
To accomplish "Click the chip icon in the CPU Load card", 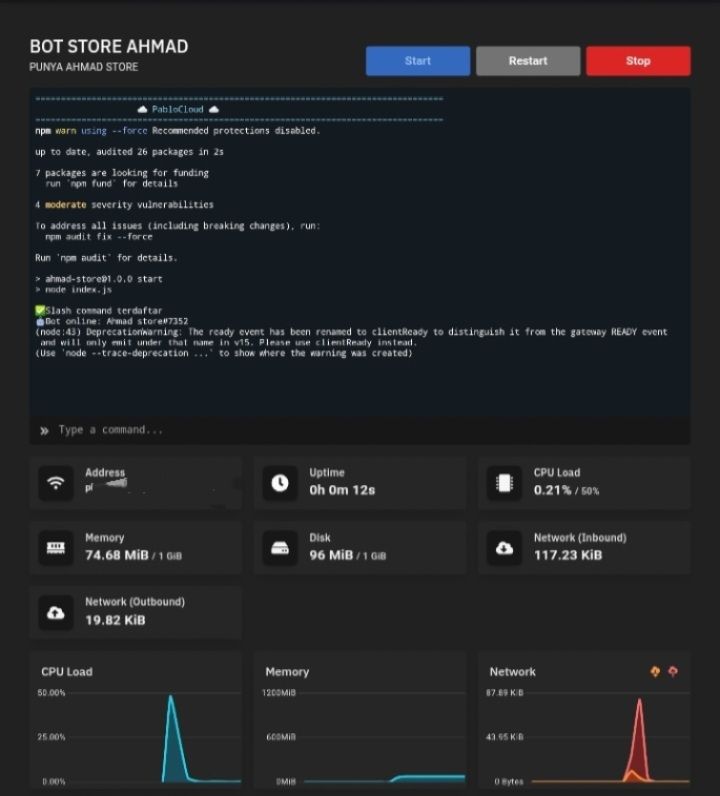I will tap(504, 484).
